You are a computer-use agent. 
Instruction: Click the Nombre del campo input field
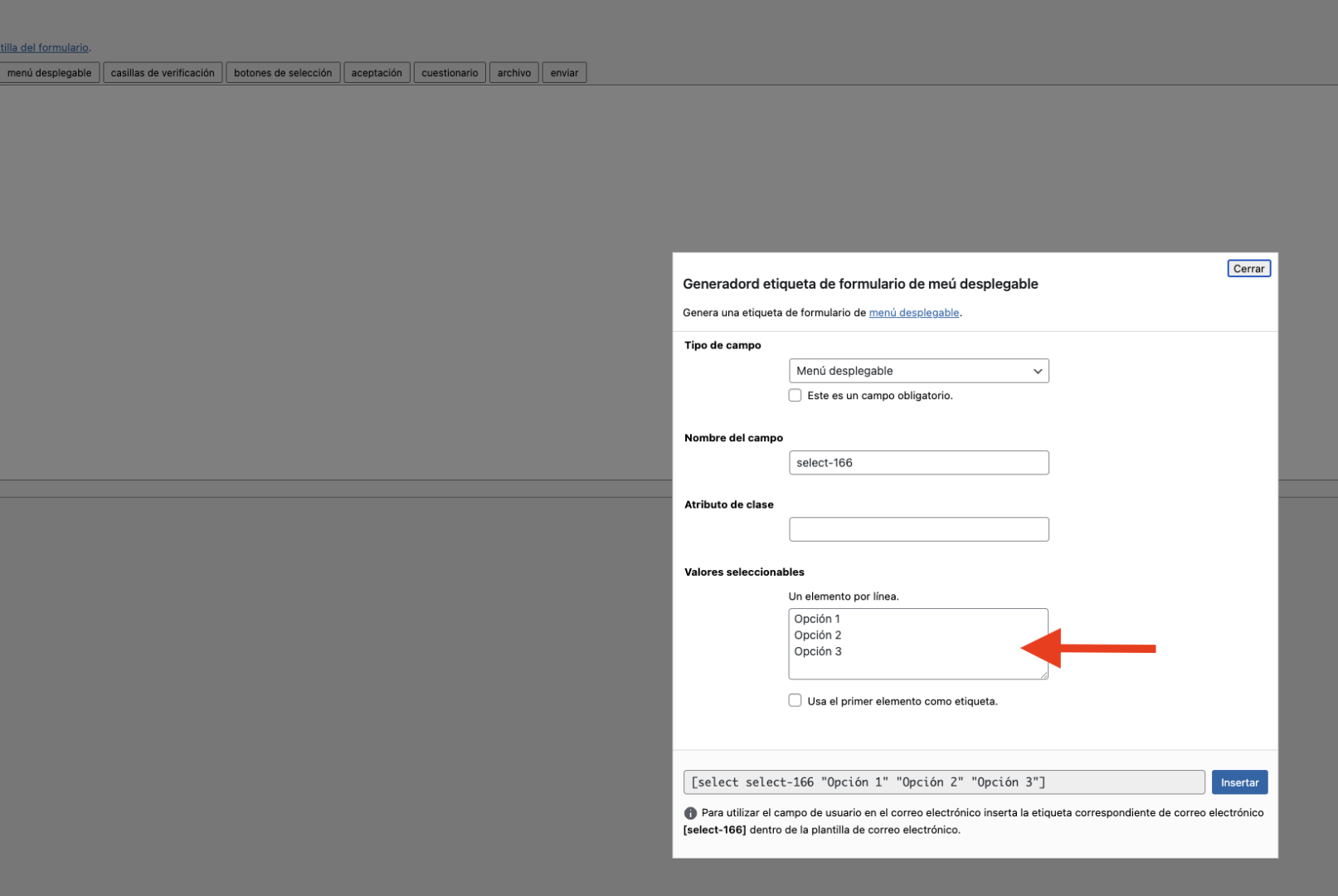917,463
